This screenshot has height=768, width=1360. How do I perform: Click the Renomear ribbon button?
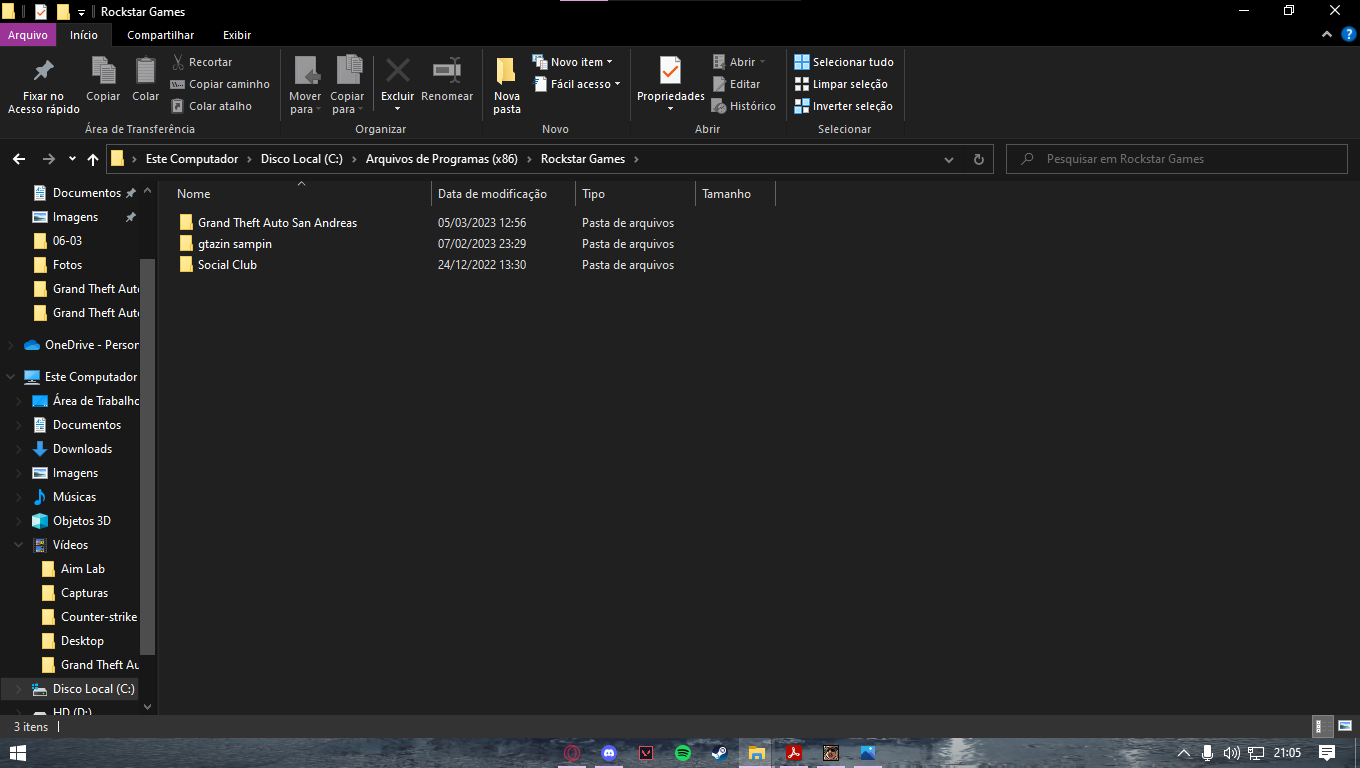(x=447, y=80)
